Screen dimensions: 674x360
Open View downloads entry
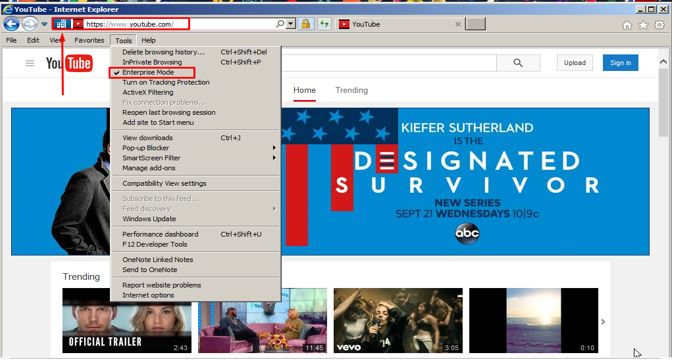pyautogui.click(x=196, y=138)
